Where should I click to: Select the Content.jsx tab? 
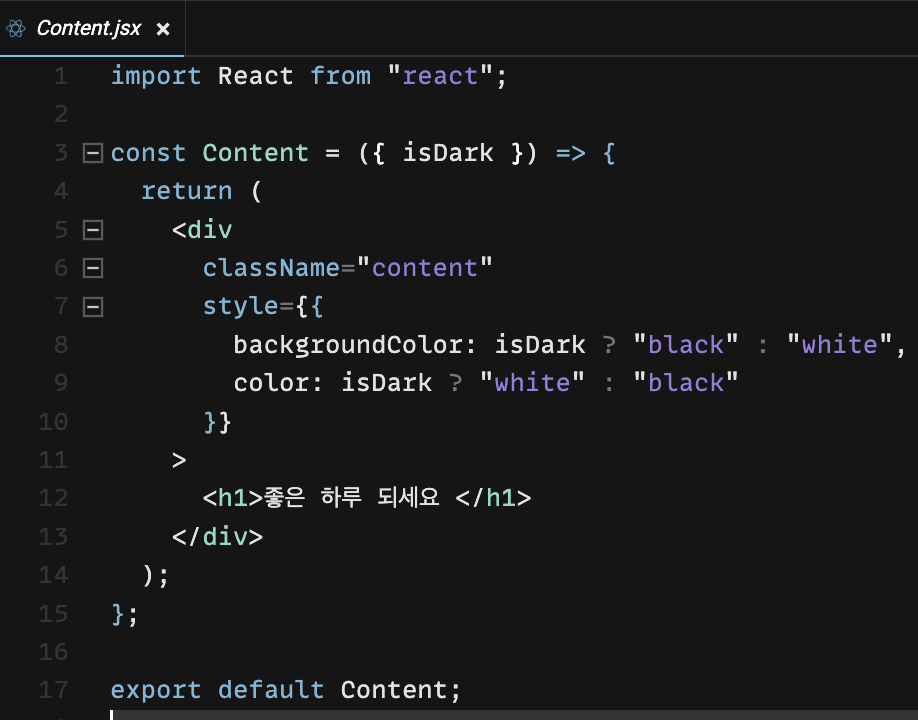(x=92, y=28)
